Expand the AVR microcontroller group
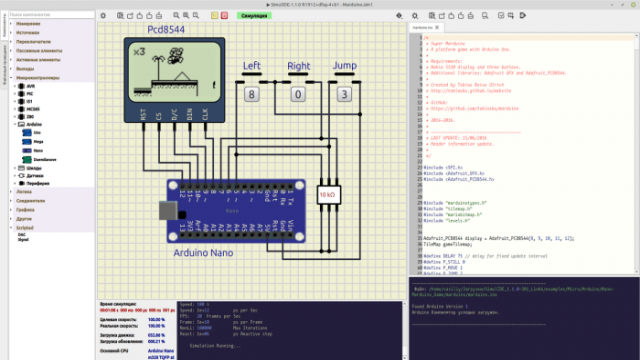 [x=15, y=86]
